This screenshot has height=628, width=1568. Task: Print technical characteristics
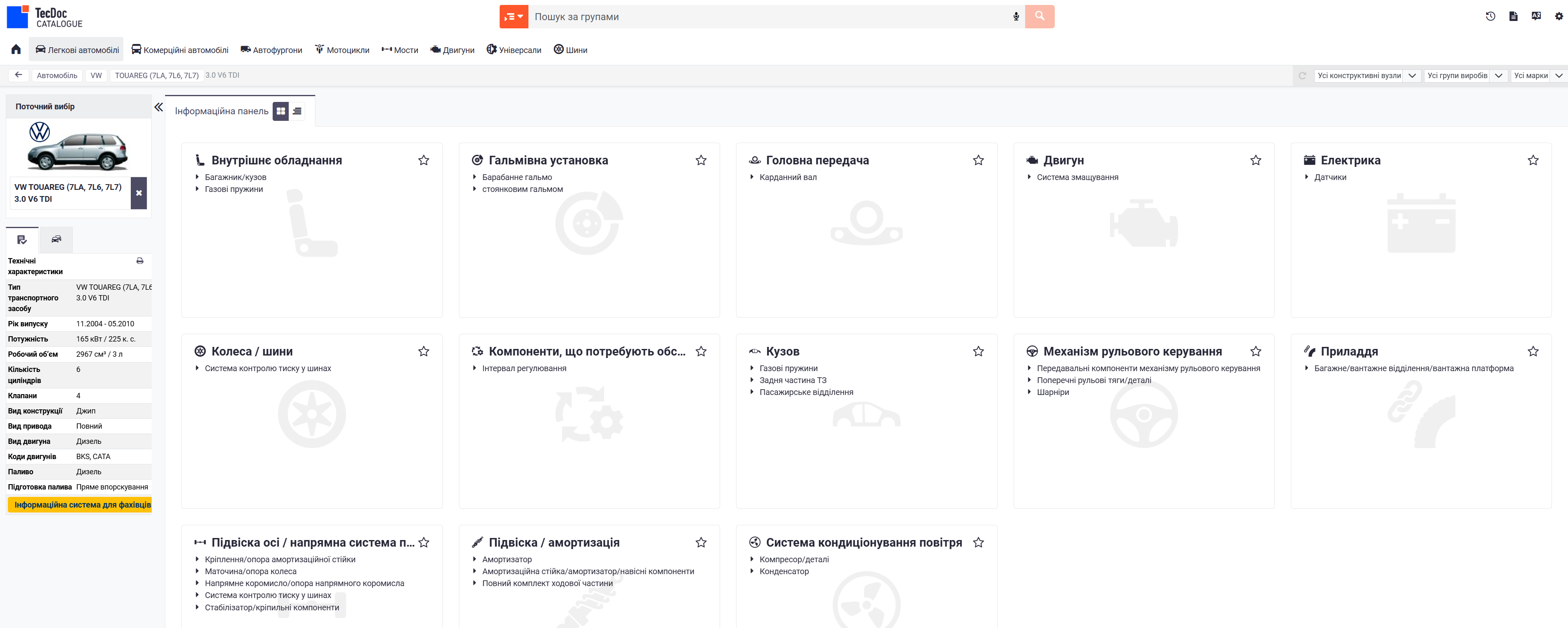[x=140, y=261]
